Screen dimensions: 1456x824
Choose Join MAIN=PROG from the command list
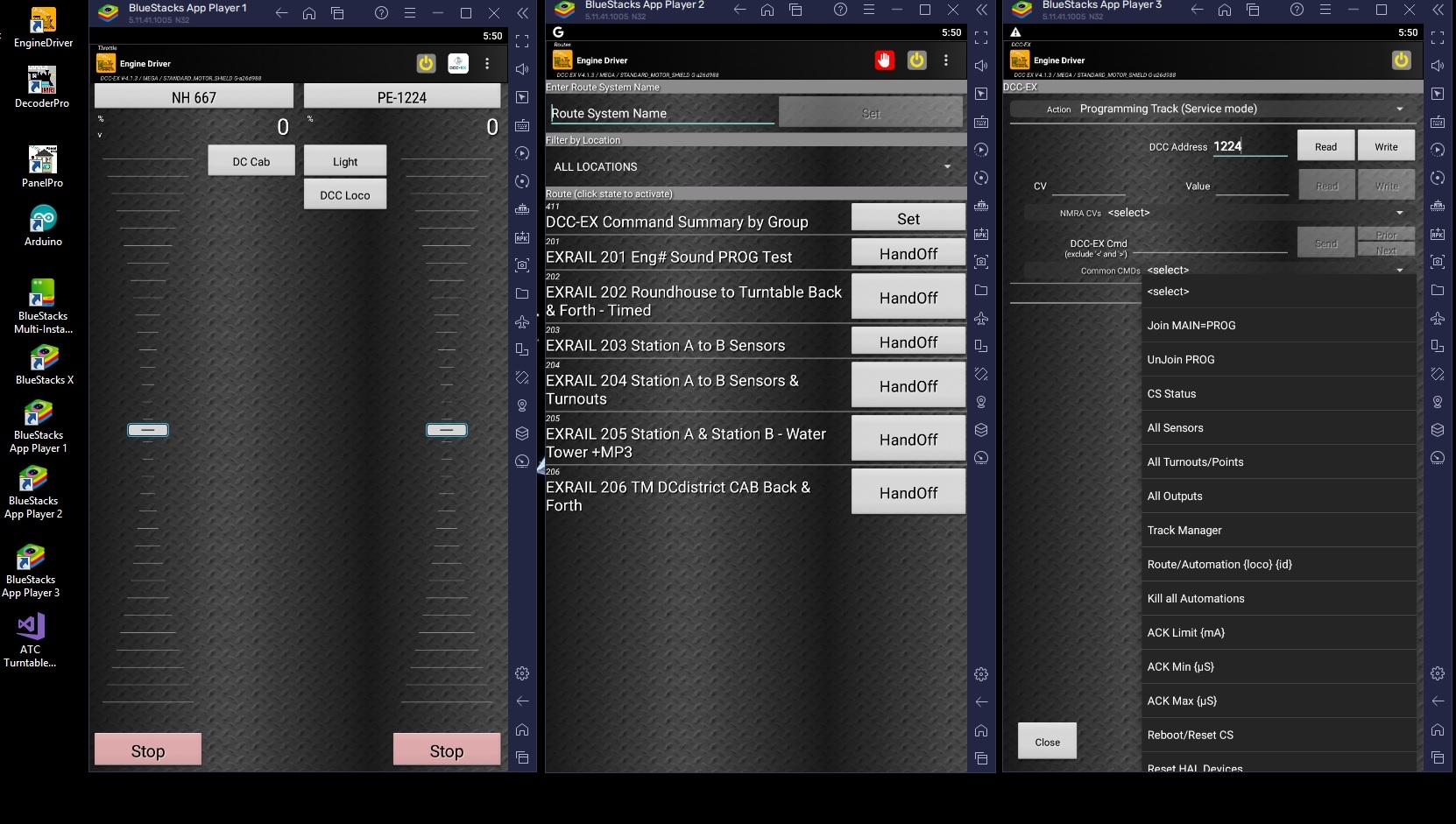[x=1191, y=325]
